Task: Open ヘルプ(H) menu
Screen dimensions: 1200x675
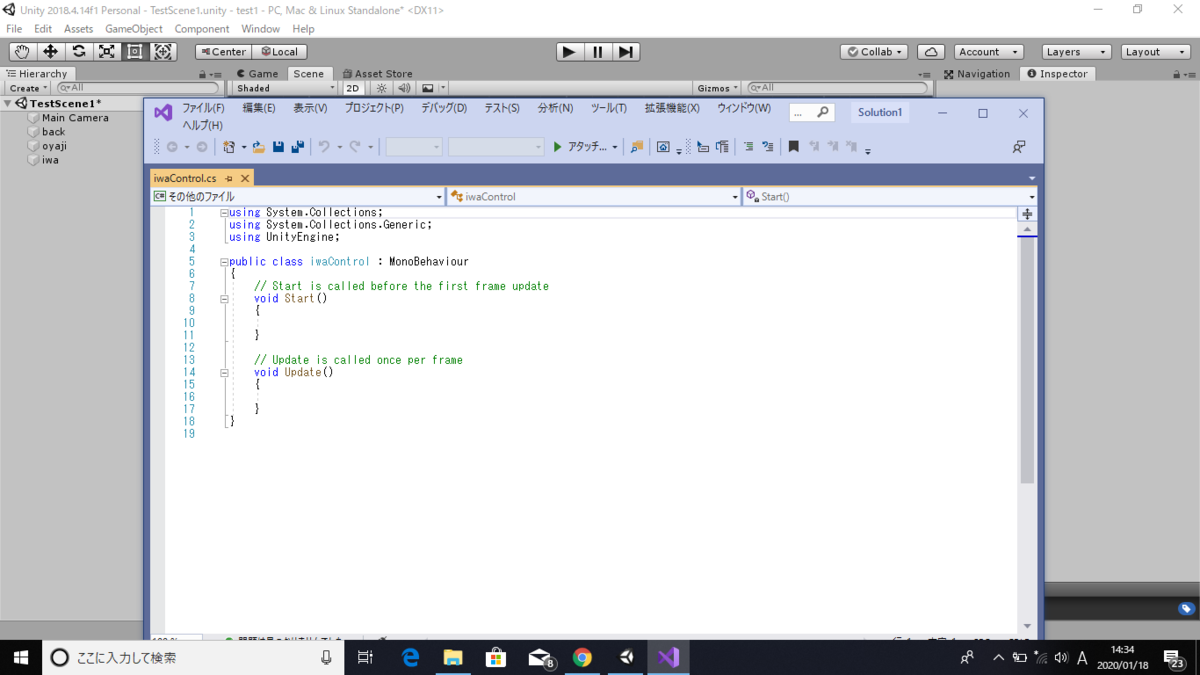Action: tap(202, 125)
